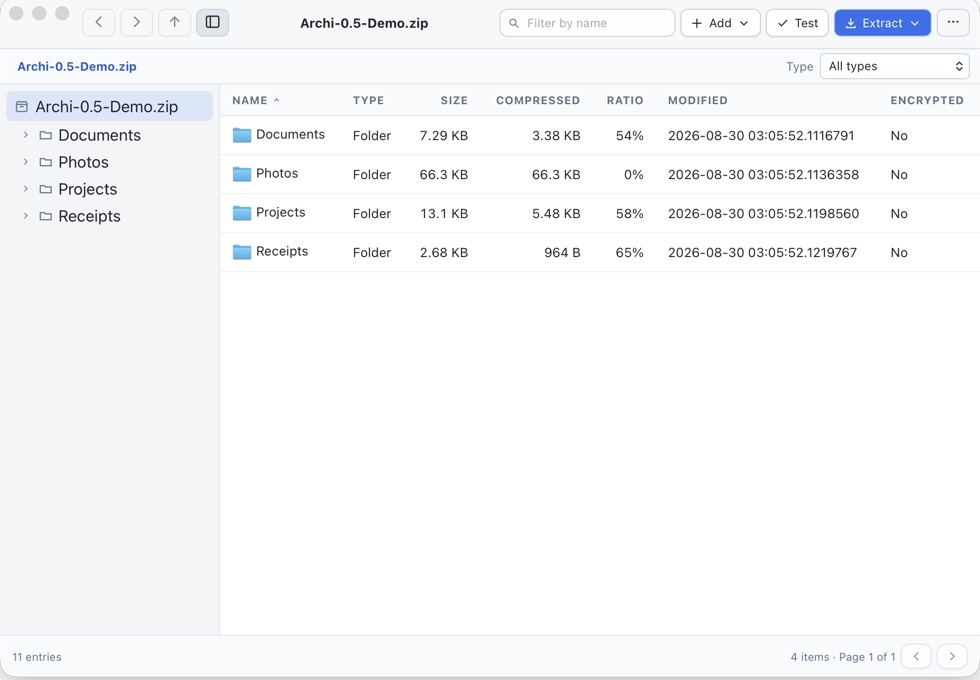
Task: Click the 65% ratio cell
Action: click(629, 252)
